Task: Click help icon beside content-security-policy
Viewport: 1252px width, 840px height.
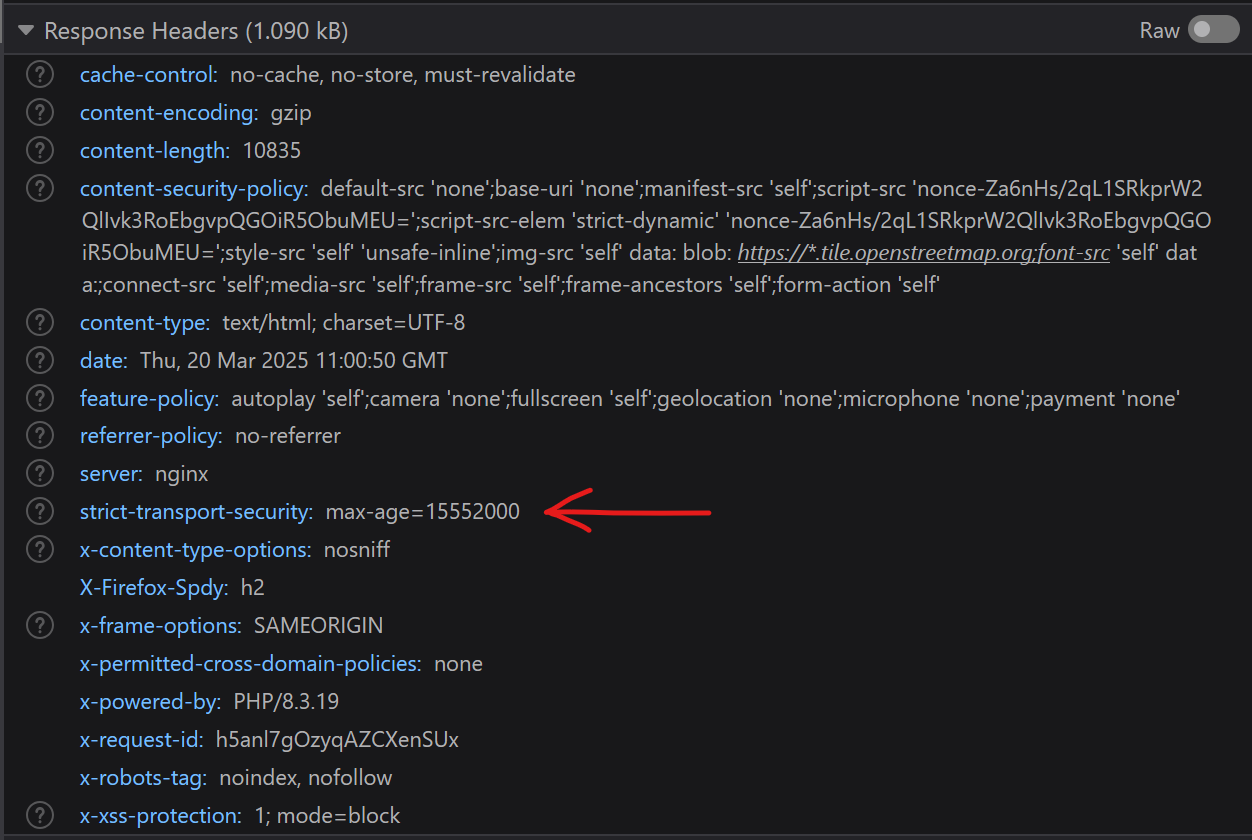Action: [39, 189]
